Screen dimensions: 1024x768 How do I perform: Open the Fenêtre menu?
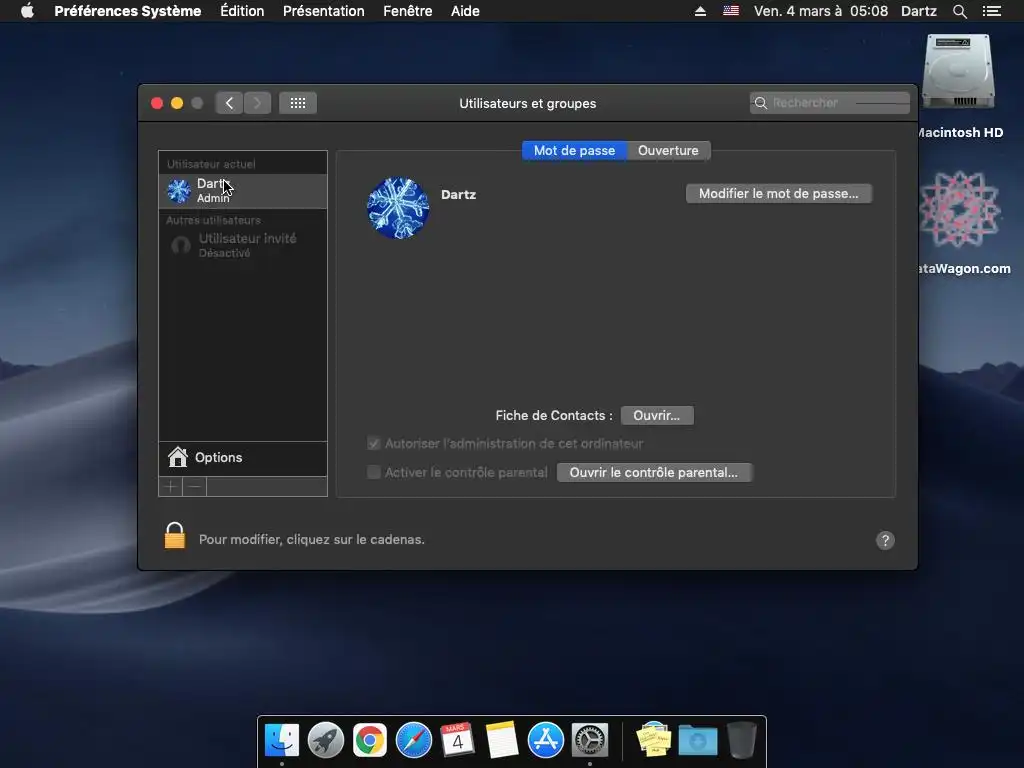408,11
